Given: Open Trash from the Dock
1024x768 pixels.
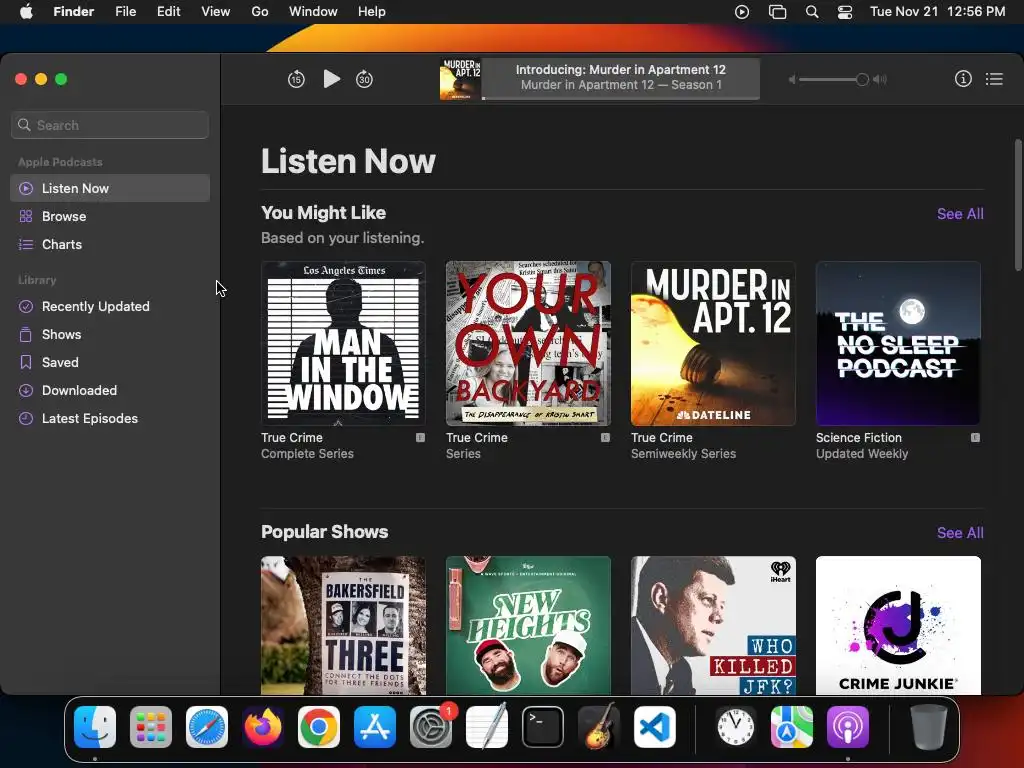Looking at the screenshot, I should 928,727.
